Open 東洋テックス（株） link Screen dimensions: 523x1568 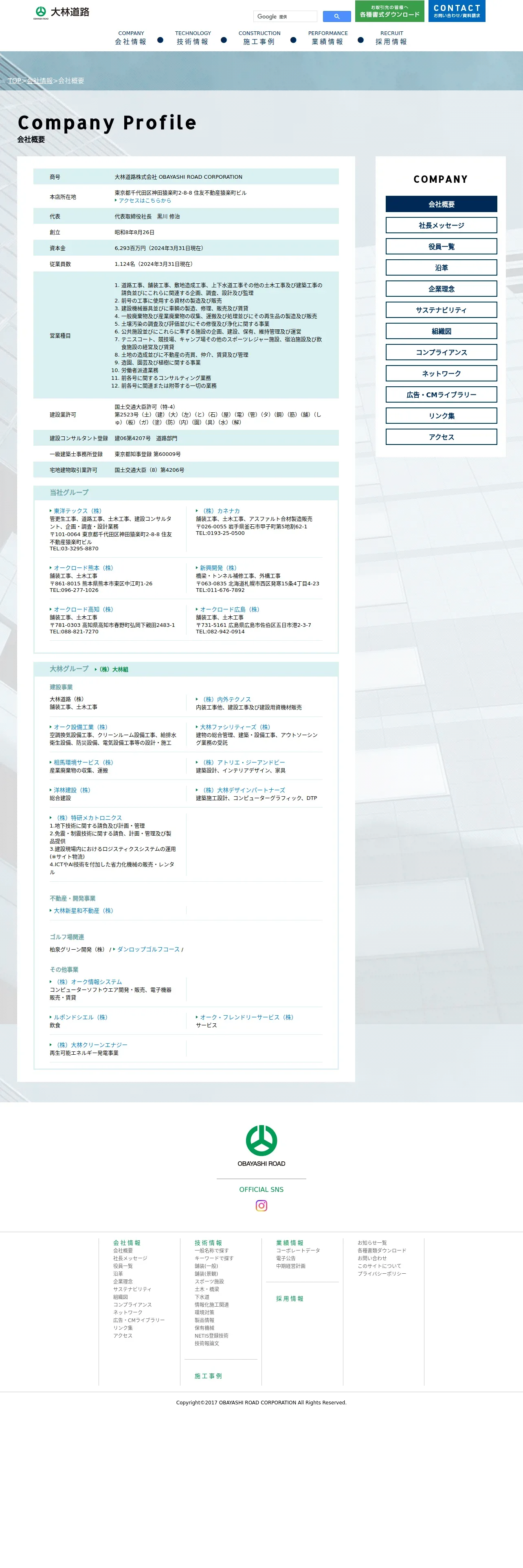tap(77, 511)
